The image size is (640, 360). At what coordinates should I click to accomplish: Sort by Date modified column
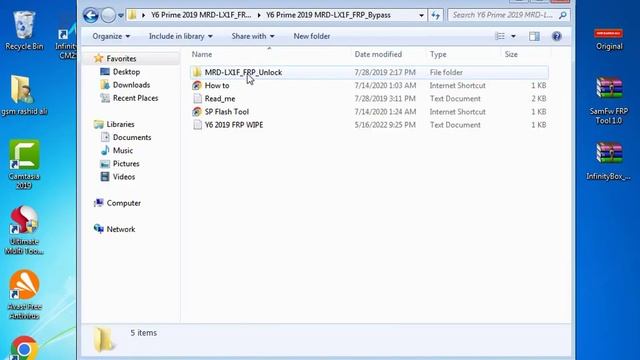[388, 54]
